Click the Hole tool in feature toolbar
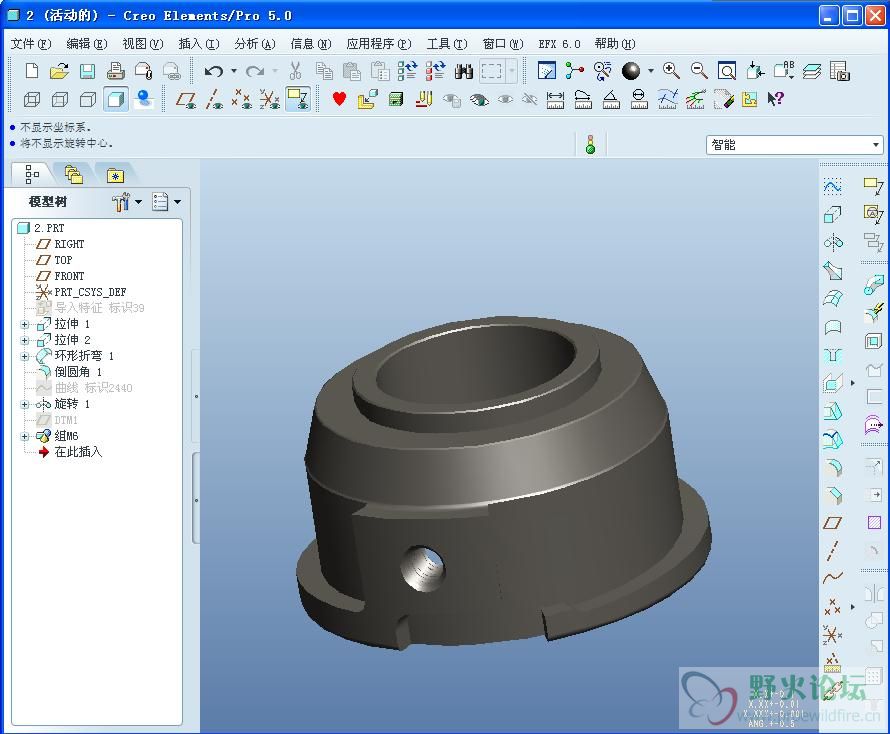The height and width of the screenshot is (734, 890). pyautogui.click(x=832, y=355)
